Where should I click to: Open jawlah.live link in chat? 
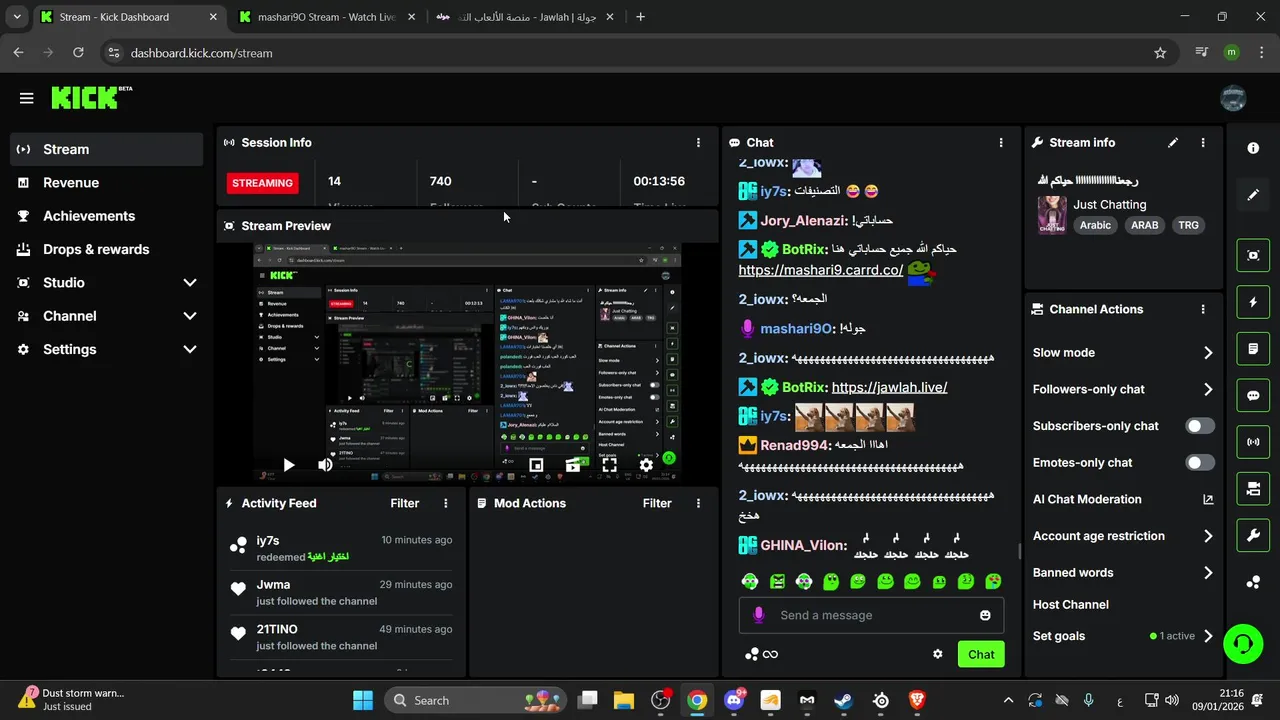pos(889,387)
